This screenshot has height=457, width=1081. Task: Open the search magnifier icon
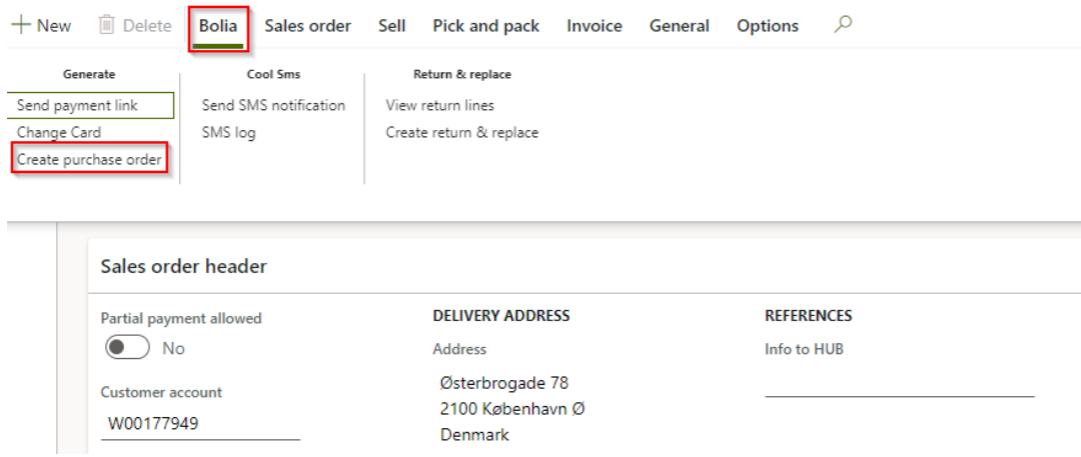843,25
